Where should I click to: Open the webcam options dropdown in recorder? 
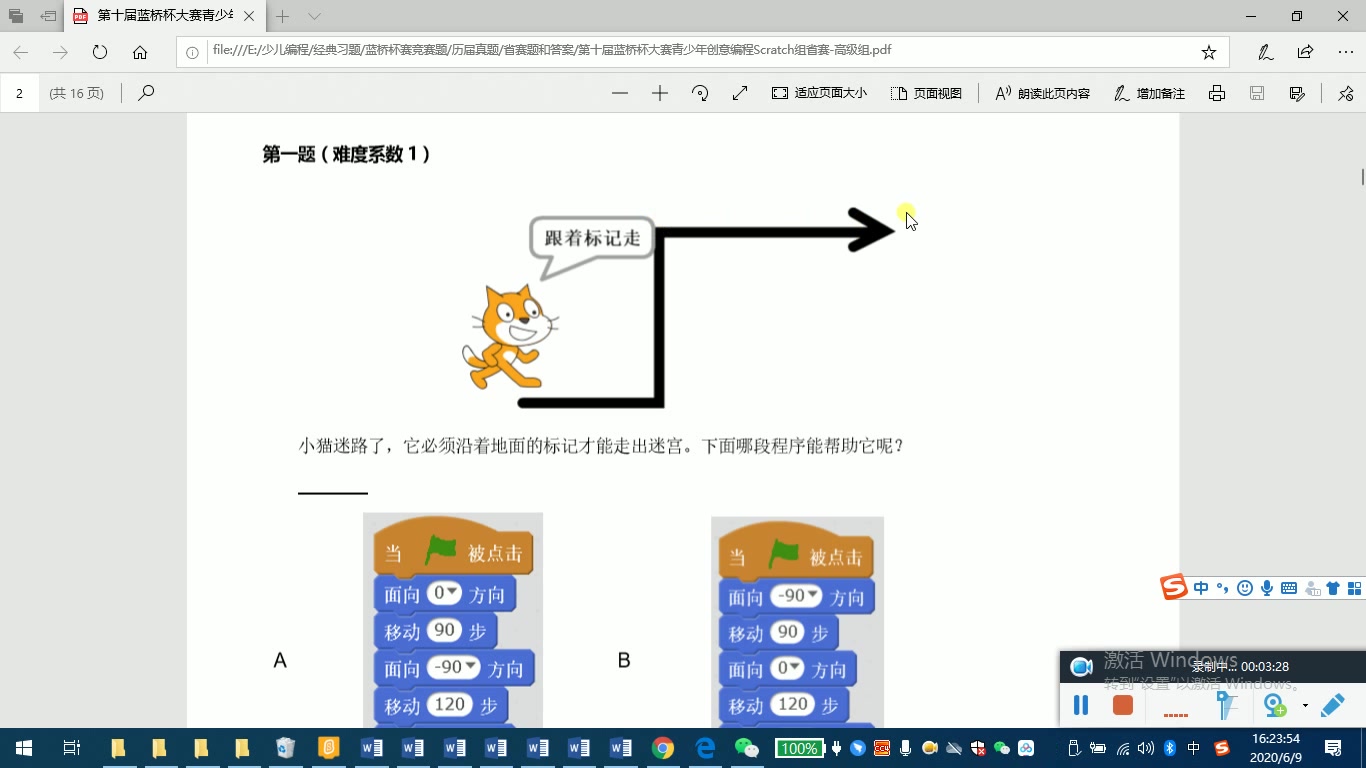(1305, 705)
